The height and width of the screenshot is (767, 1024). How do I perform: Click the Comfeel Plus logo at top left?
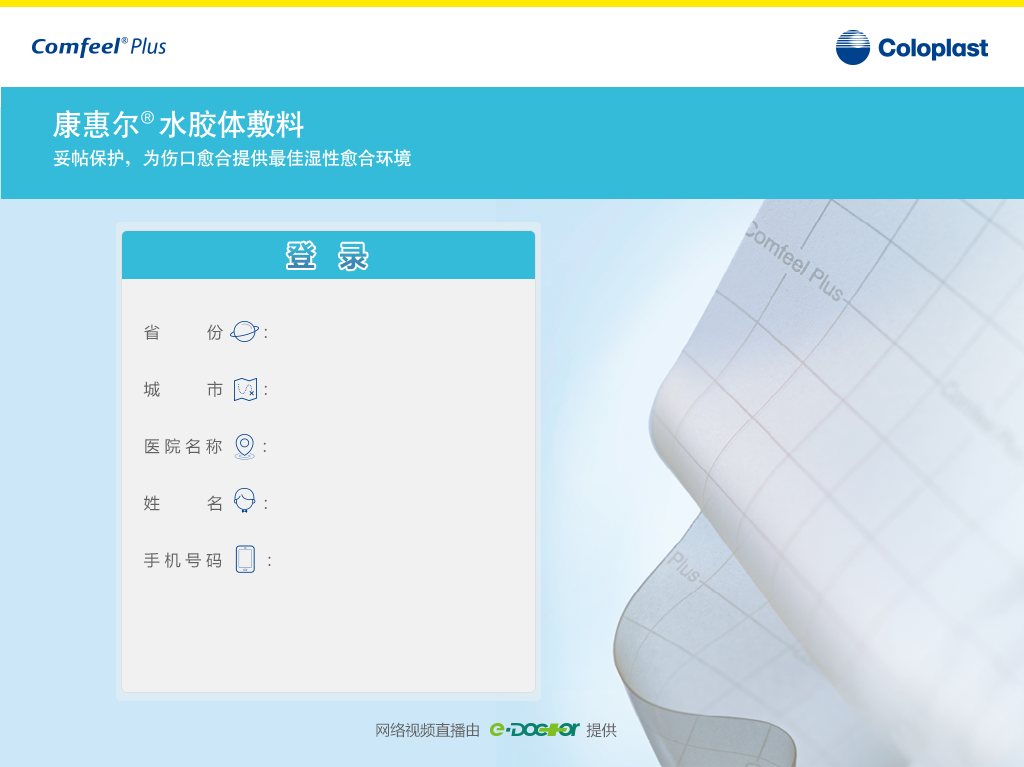99,46
